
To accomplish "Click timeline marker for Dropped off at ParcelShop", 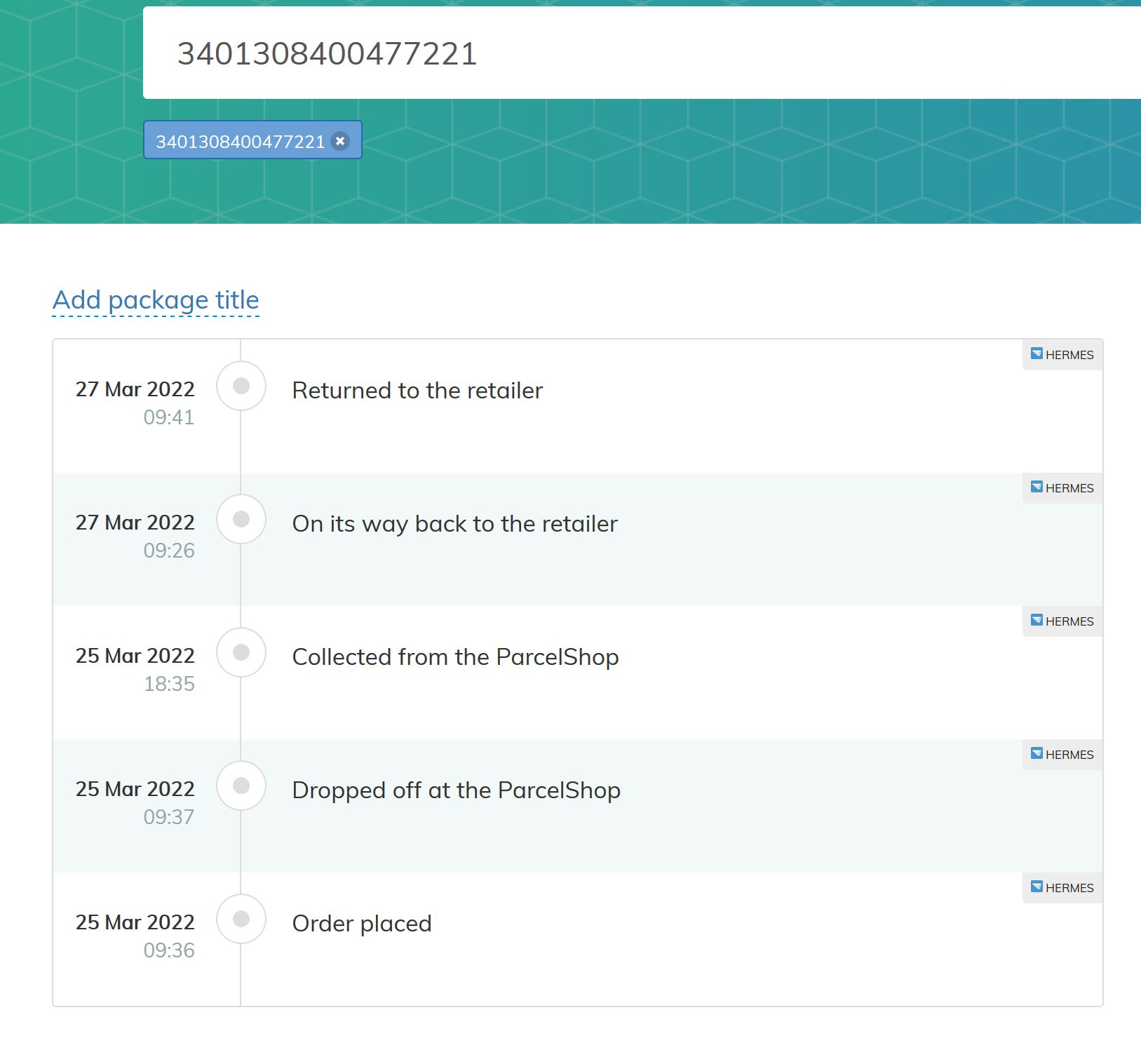I will [241, 786].
